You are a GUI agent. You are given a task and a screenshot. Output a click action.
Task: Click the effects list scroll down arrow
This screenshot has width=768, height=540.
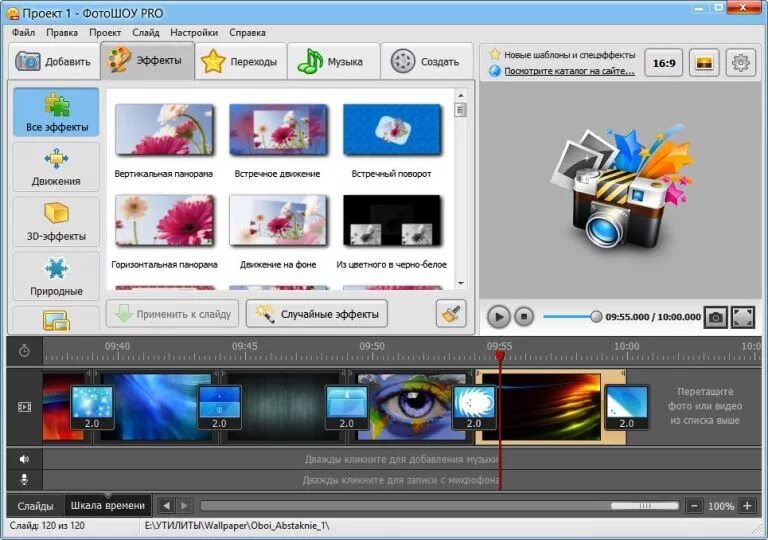[460, 283]
